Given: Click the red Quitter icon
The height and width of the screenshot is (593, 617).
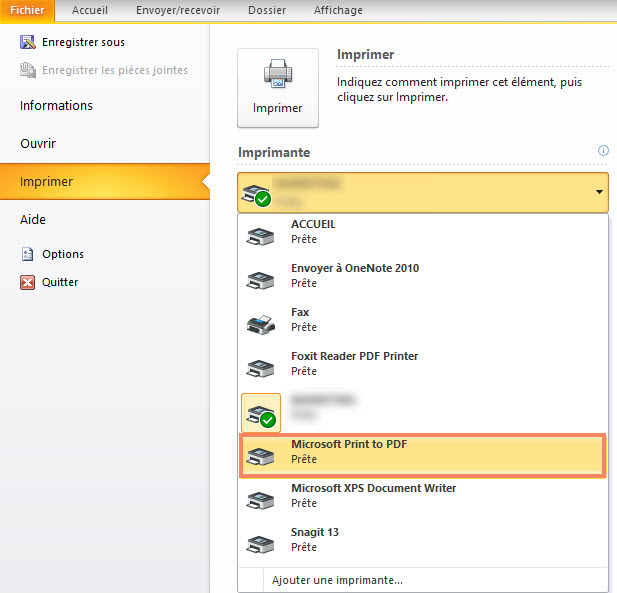Looking at the screenshot, I should point(28,282).
